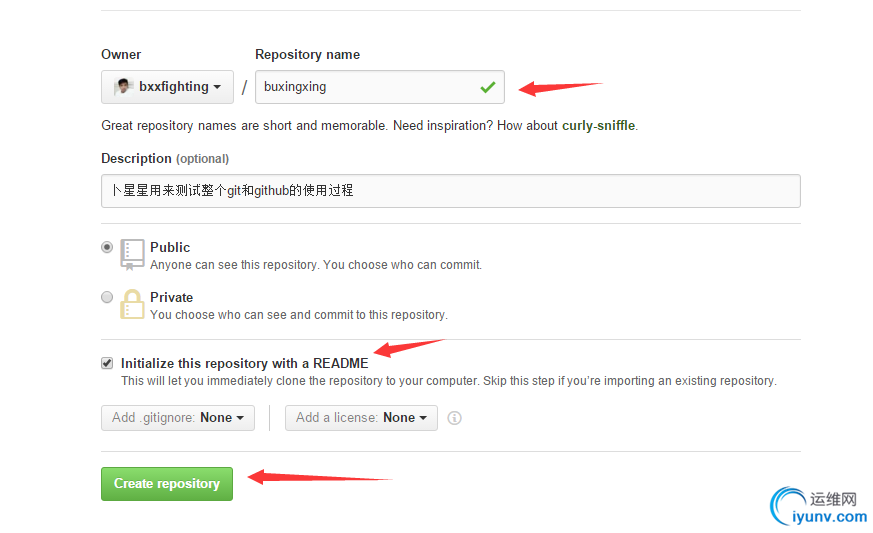Click the iyunv.com watermark logo

point(817,506)
